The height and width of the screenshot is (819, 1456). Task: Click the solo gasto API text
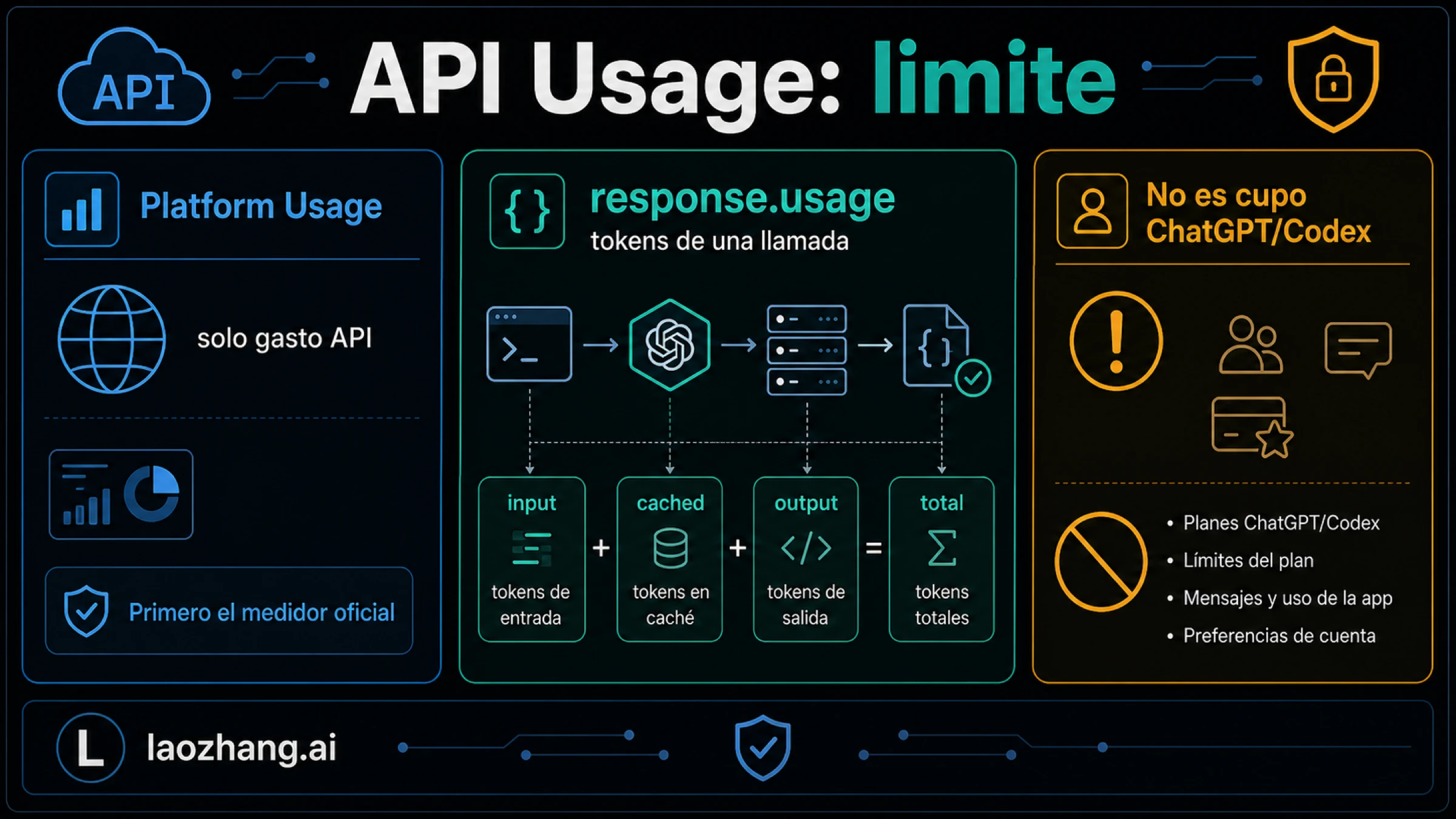click(285, 338)
